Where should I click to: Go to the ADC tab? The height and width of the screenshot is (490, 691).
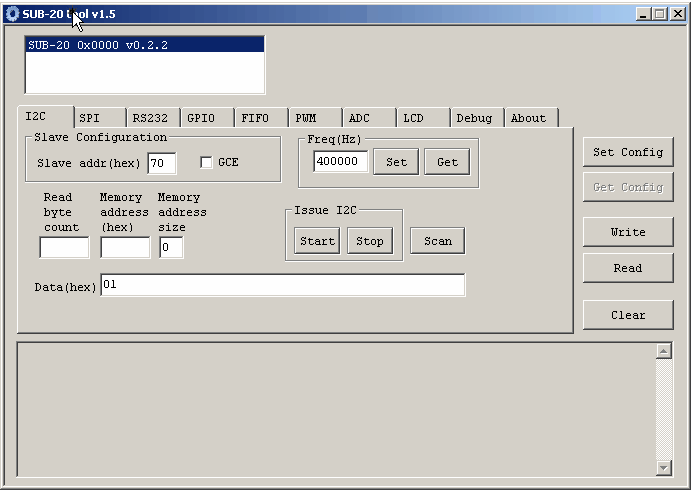[359, 118]
